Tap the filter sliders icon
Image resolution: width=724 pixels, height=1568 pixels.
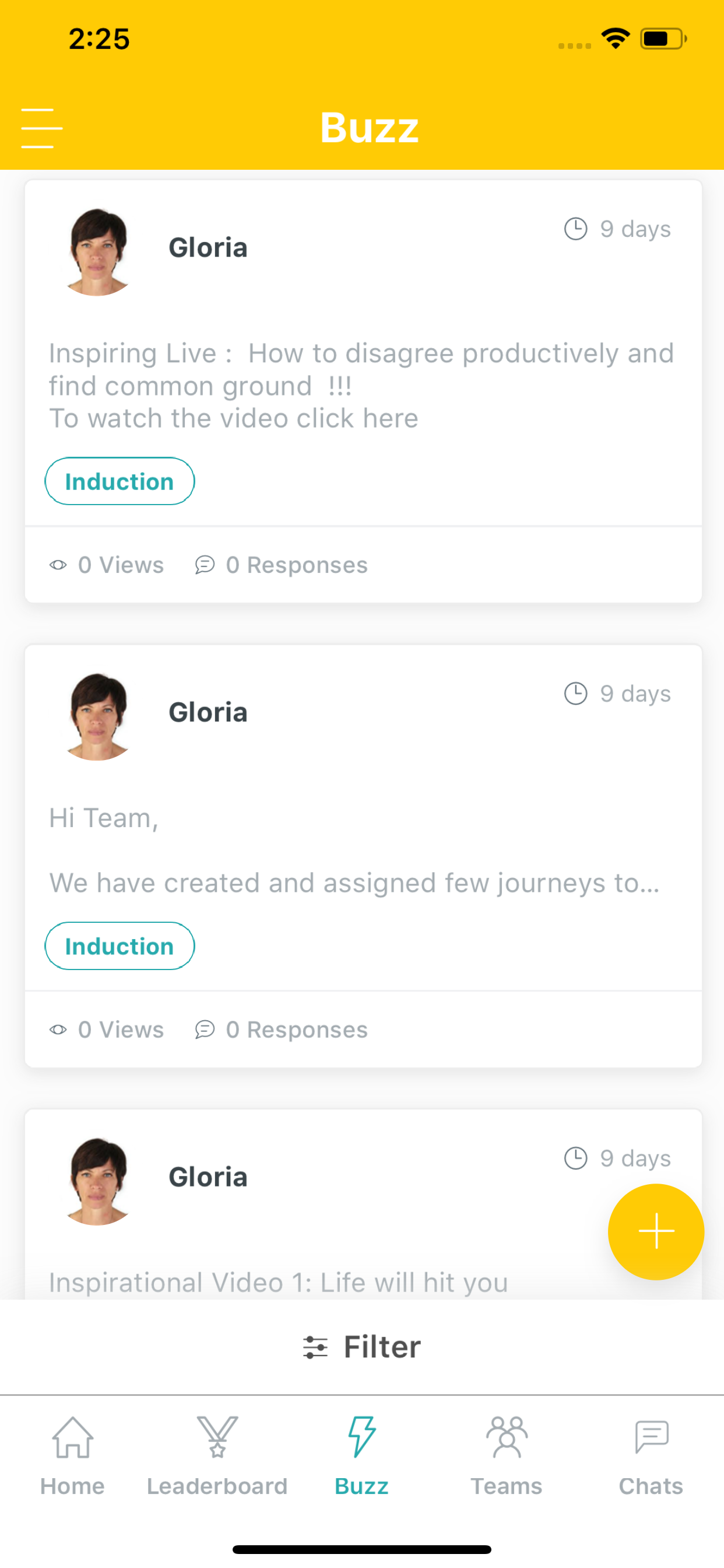pyautogui.click(x=315, y=1347)
